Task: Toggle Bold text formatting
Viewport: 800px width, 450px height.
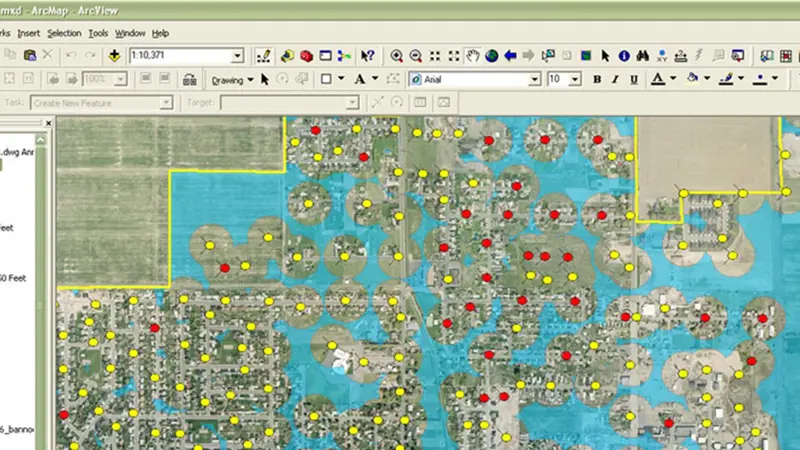Action: pyautogui.click(x=598, y=79)
